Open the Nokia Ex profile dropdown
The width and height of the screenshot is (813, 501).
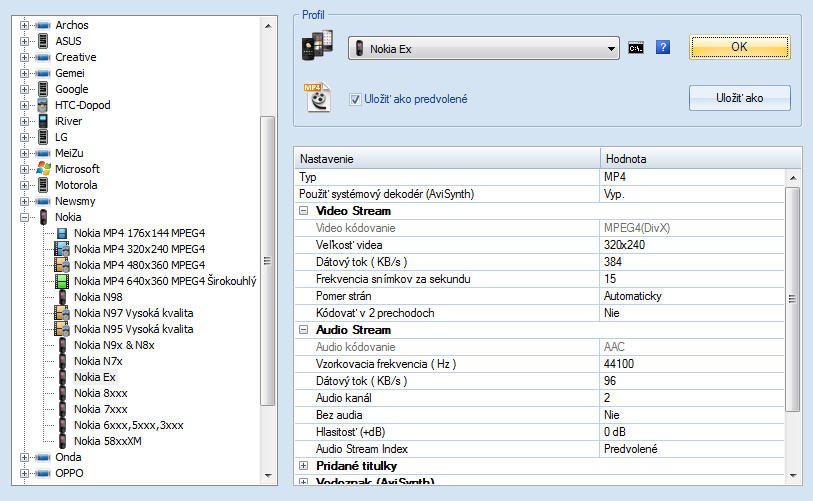click(611, 48)
